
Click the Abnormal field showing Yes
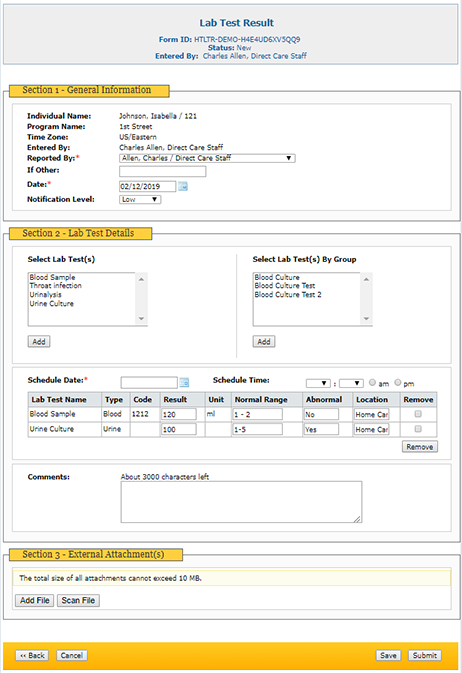coord(321,429)
